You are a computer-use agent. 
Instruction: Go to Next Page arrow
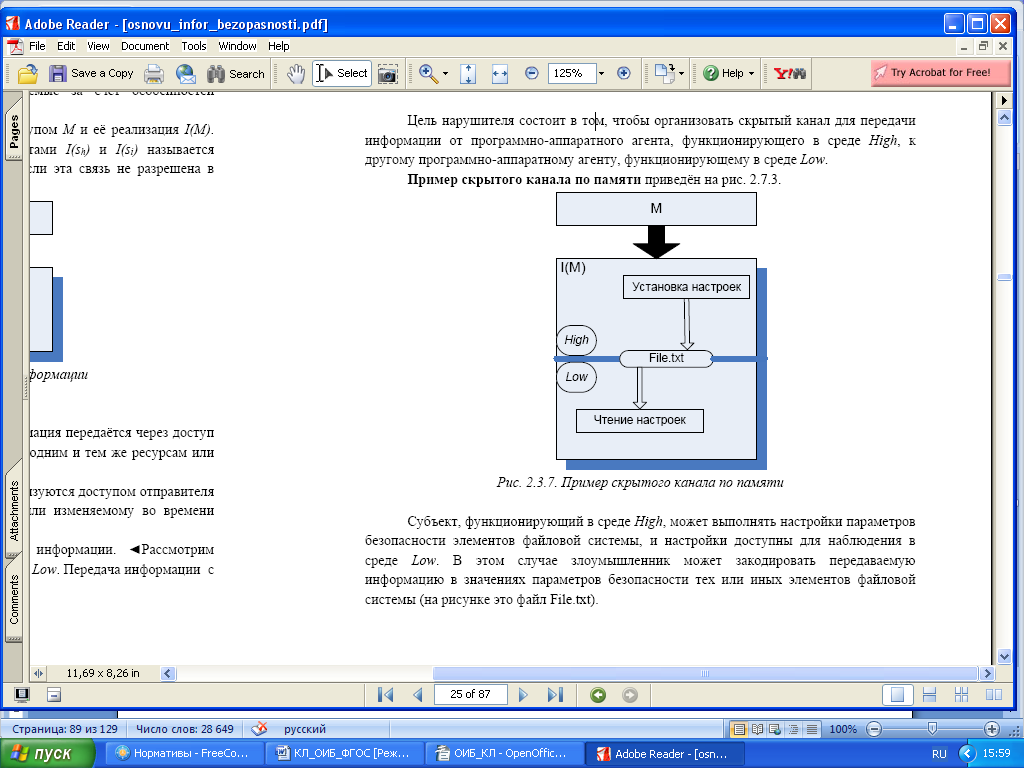(x=522, y=695)
